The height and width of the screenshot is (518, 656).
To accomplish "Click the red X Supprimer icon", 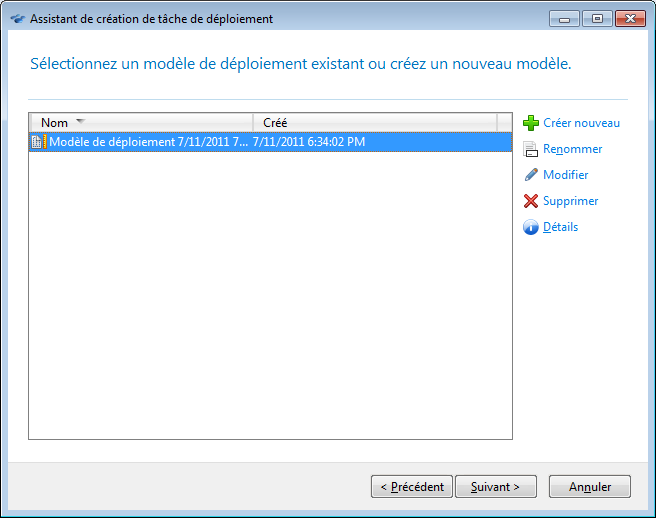I will pyautogui.click(x=531, y=201).
